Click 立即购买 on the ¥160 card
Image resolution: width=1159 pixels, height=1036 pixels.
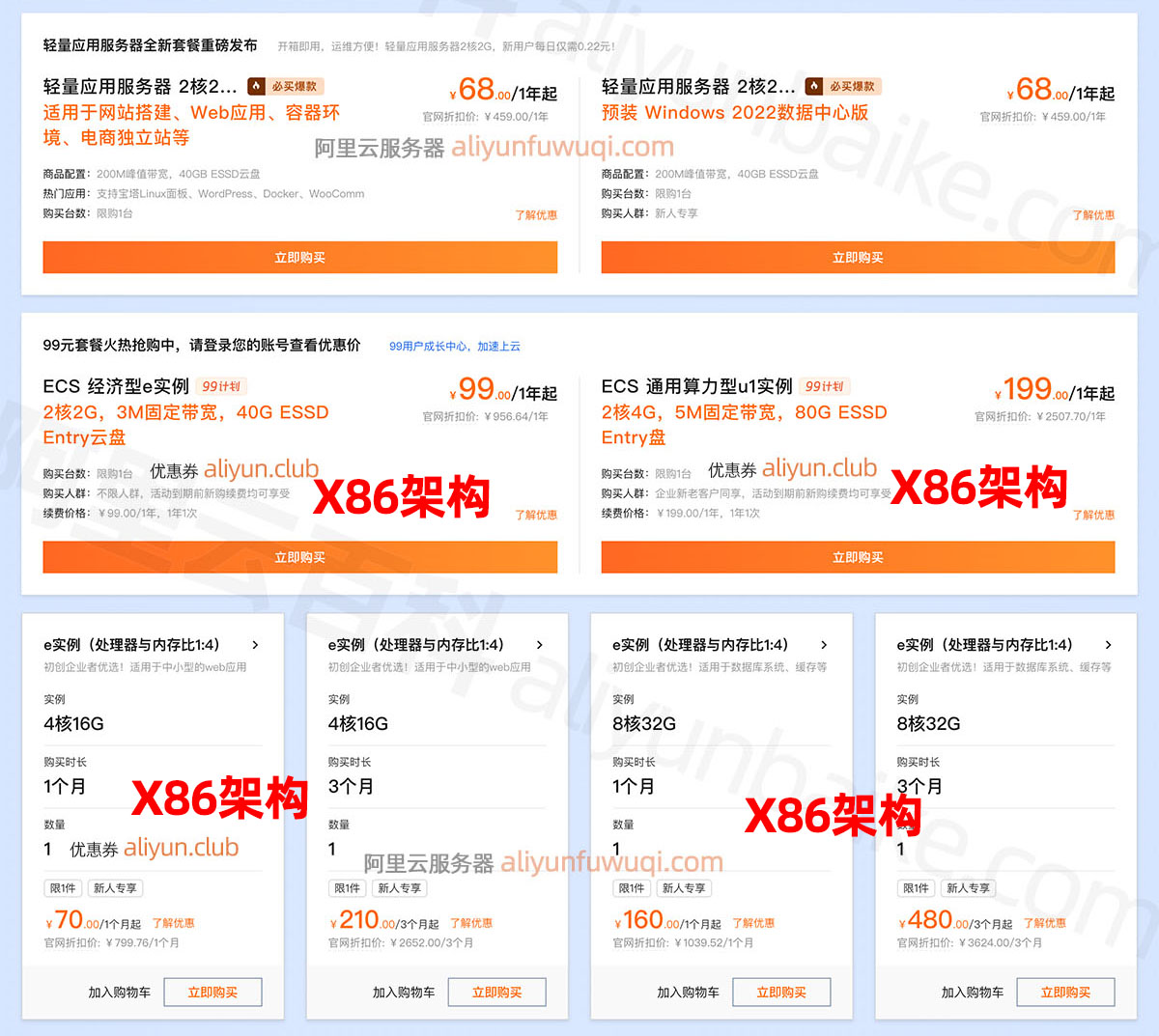click(781, 992)
